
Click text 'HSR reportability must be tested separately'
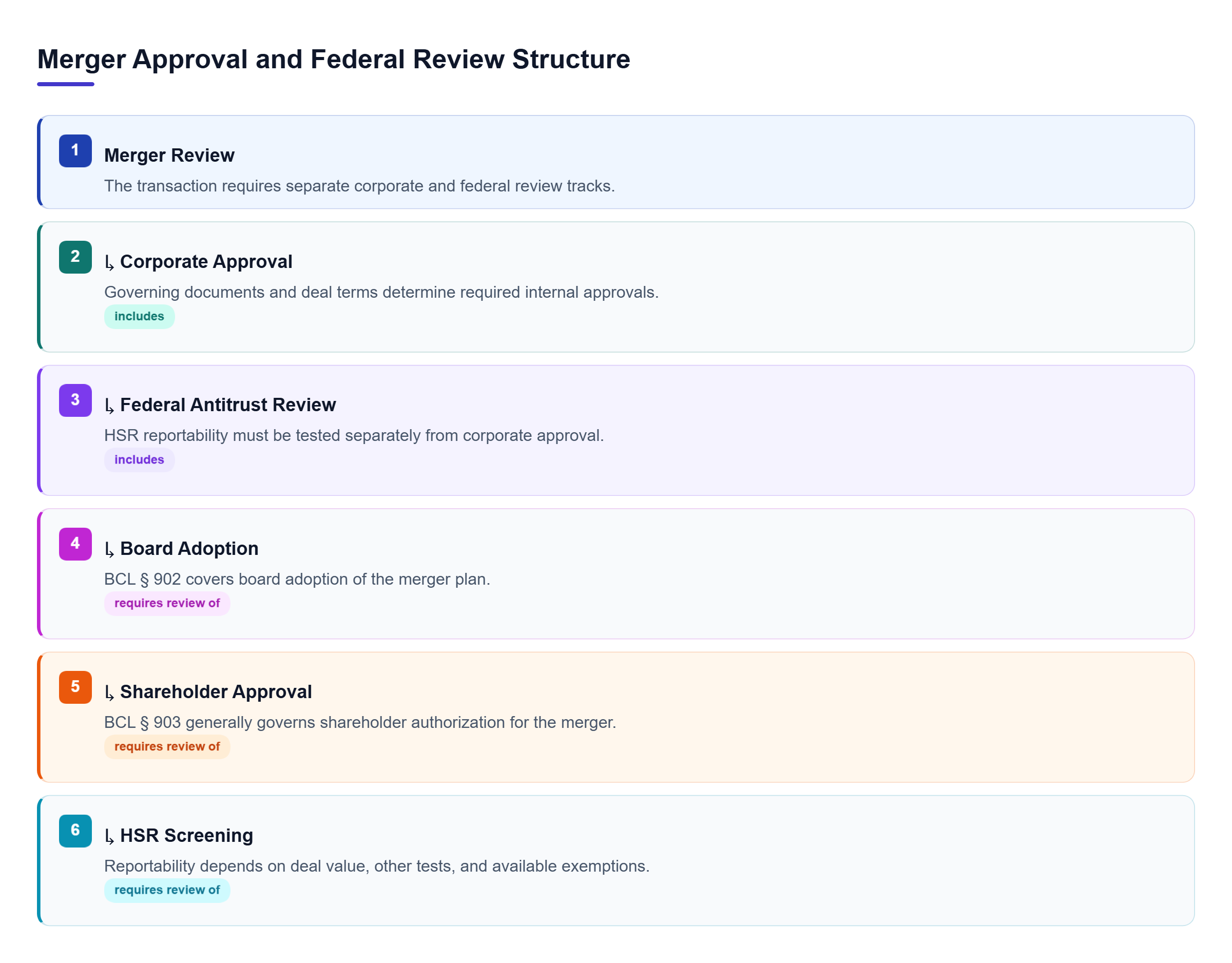point(262,435)
